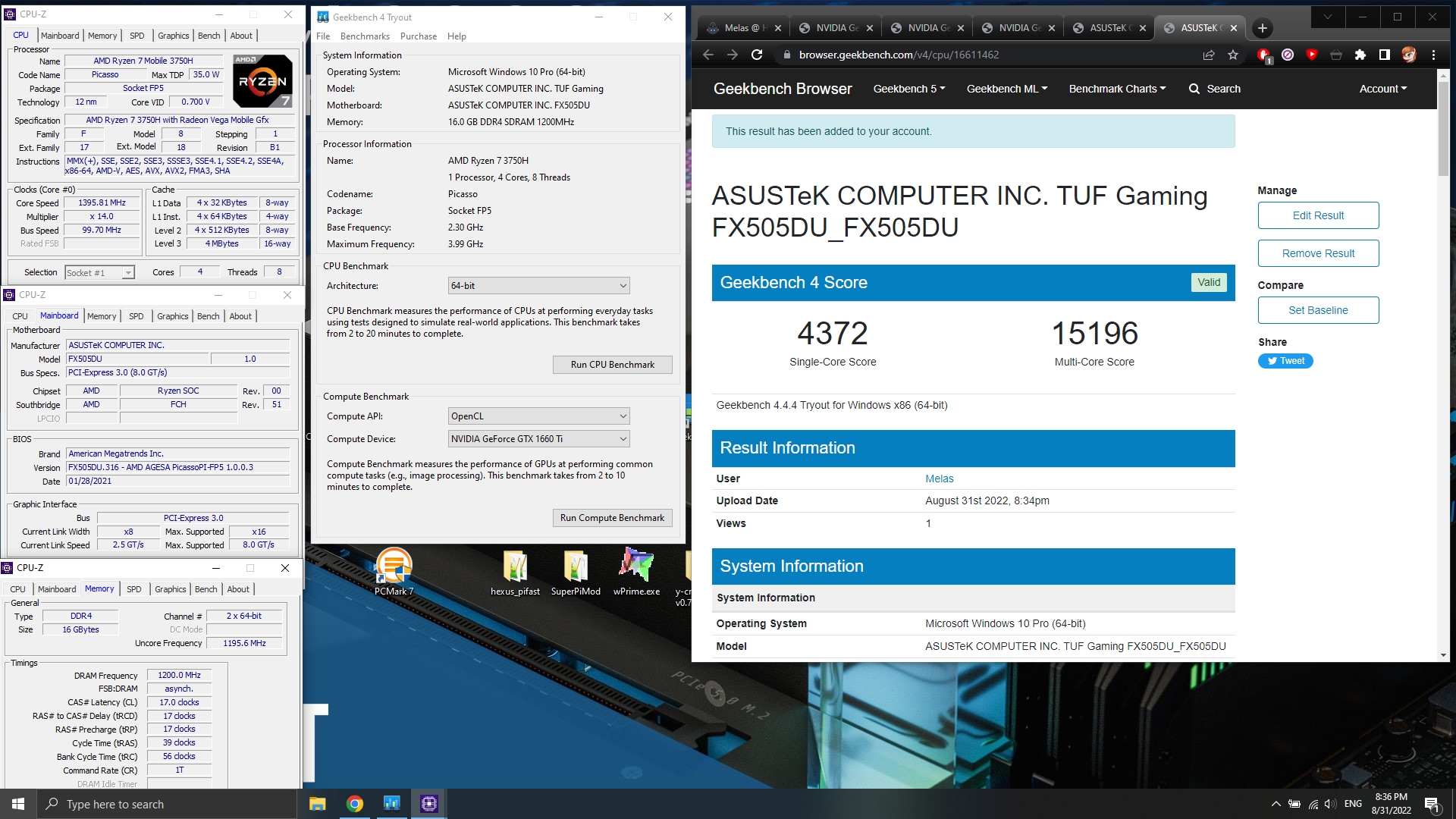Viewport: 1456px width, 819px height.
Task: Expand Benchmark Charts dropdown
Action: tap(1118, 89)
